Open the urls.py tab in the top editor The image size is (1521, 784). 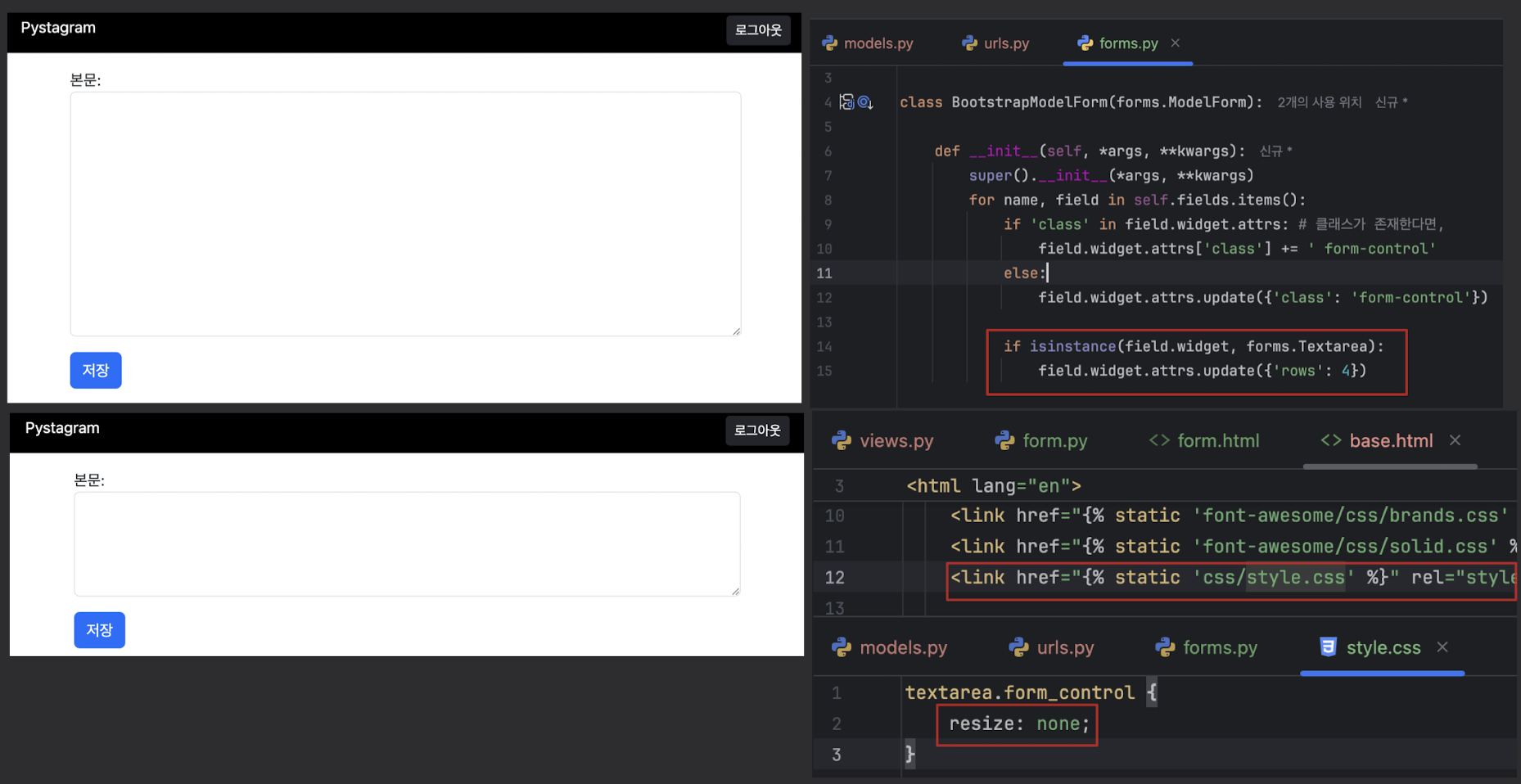pos(995,43)
